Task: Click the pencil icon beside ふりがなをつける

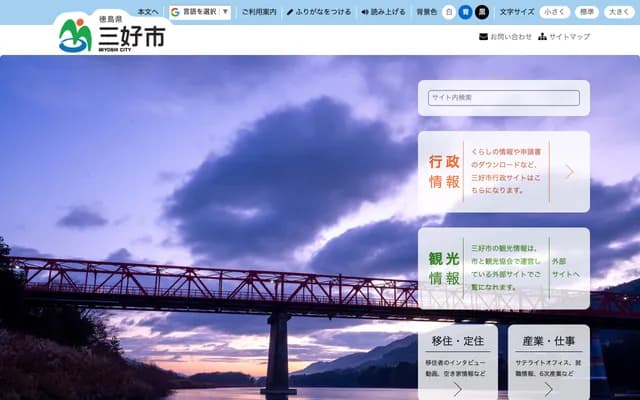Action: (x=290, y=12)
